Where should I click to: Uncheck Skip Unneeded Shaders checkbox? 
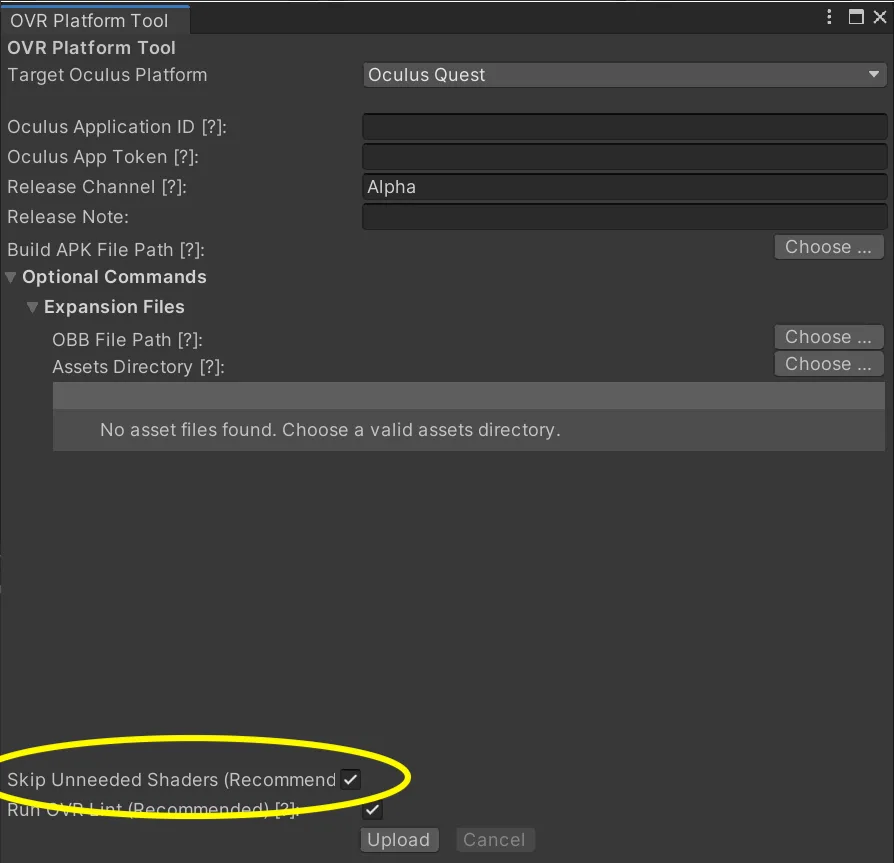click(351, 779)
